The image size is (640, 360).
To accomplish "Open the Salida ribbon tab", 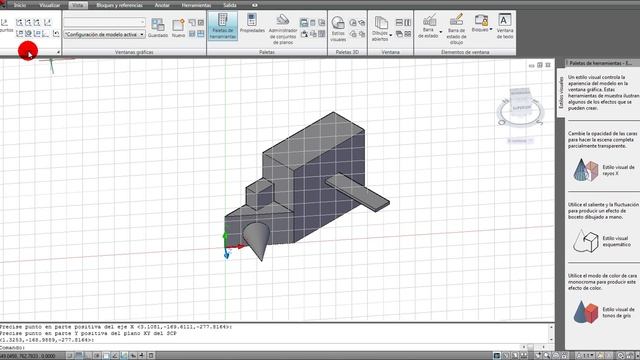I will pyautogui.click(x=230, y=5).
